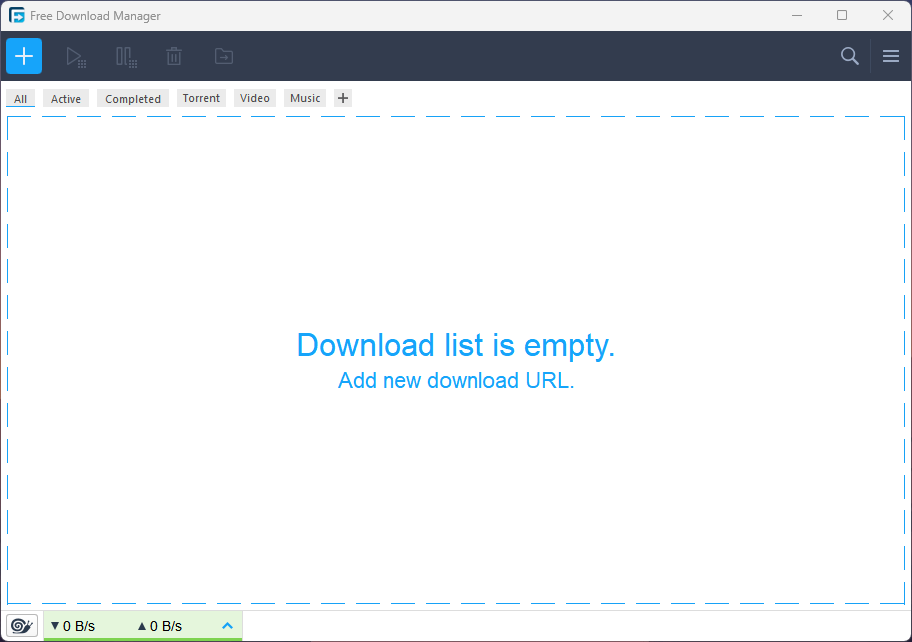This screenshot has width=912, height=642.
Task: Open the hamburger main menu
Action: 890,56
